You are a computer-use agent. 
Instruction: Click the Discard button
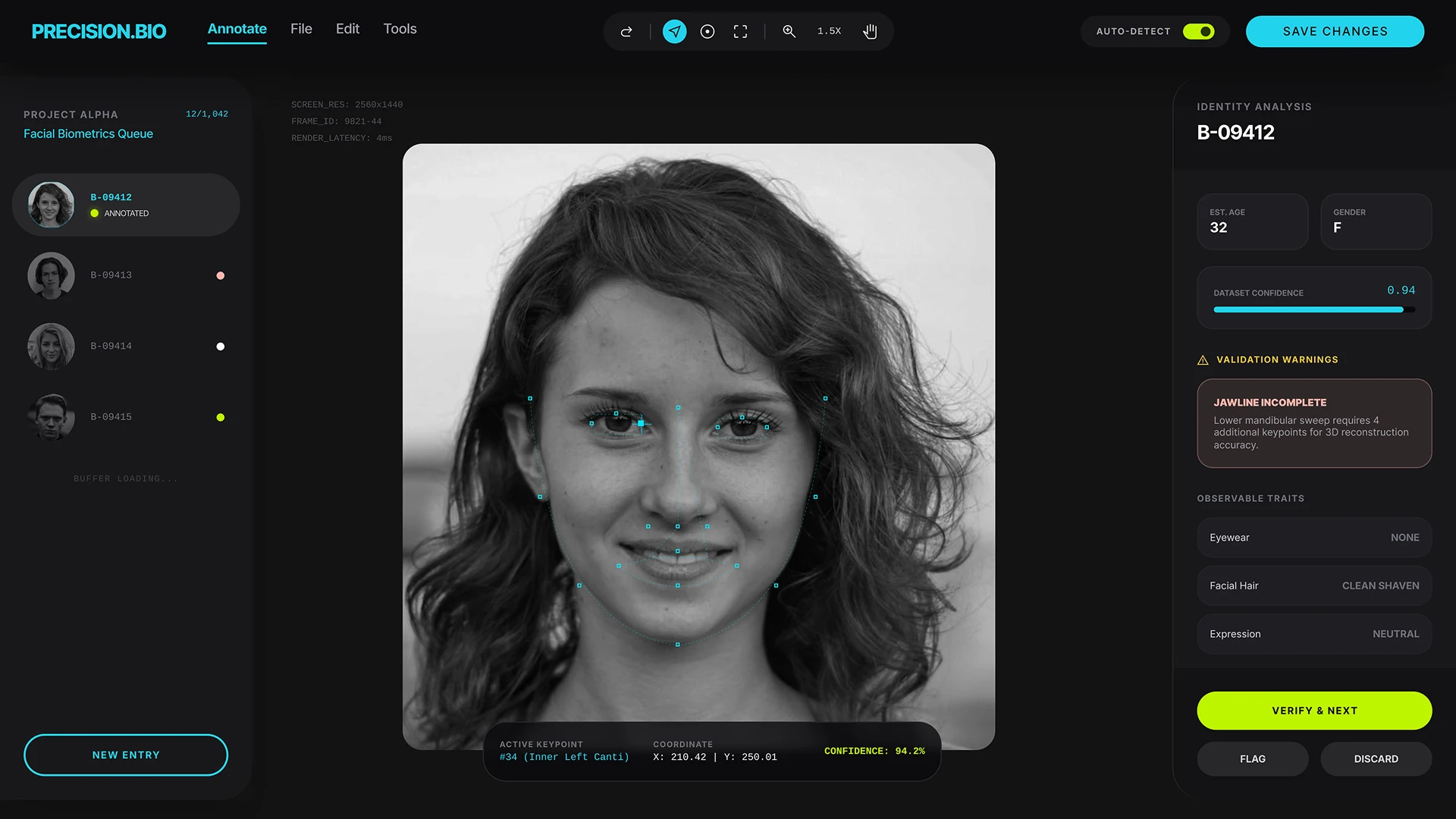[1376, 759]
